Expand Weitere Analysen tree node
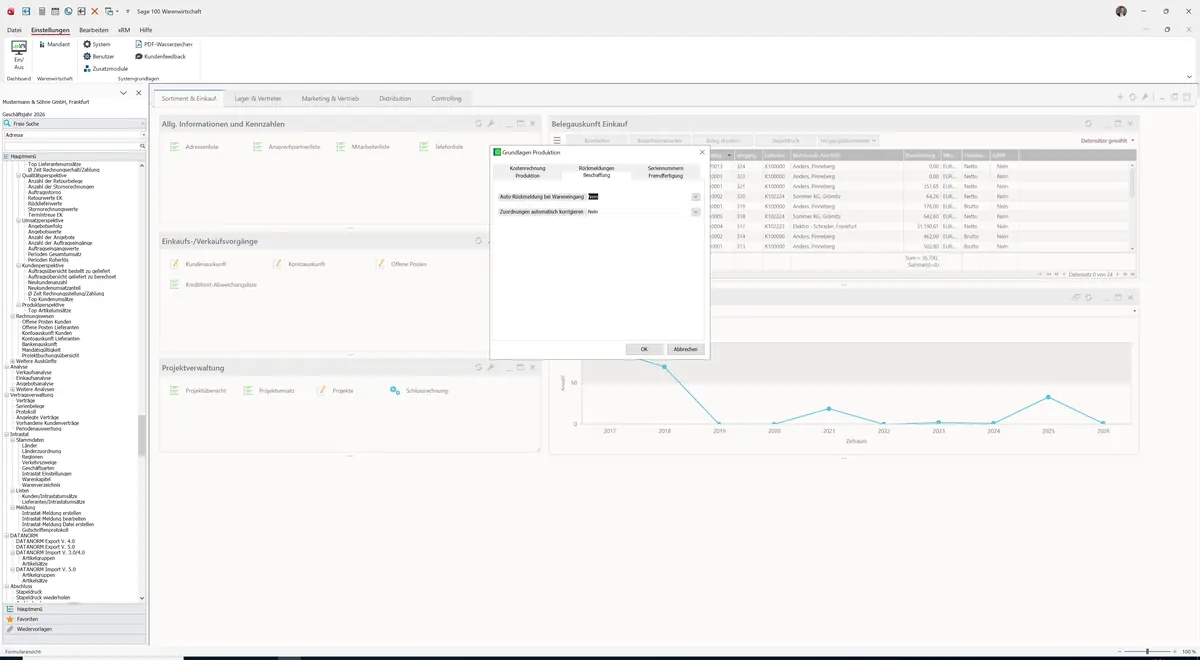This screenshot has width=1200, height=660. click(x=11, y=389)
